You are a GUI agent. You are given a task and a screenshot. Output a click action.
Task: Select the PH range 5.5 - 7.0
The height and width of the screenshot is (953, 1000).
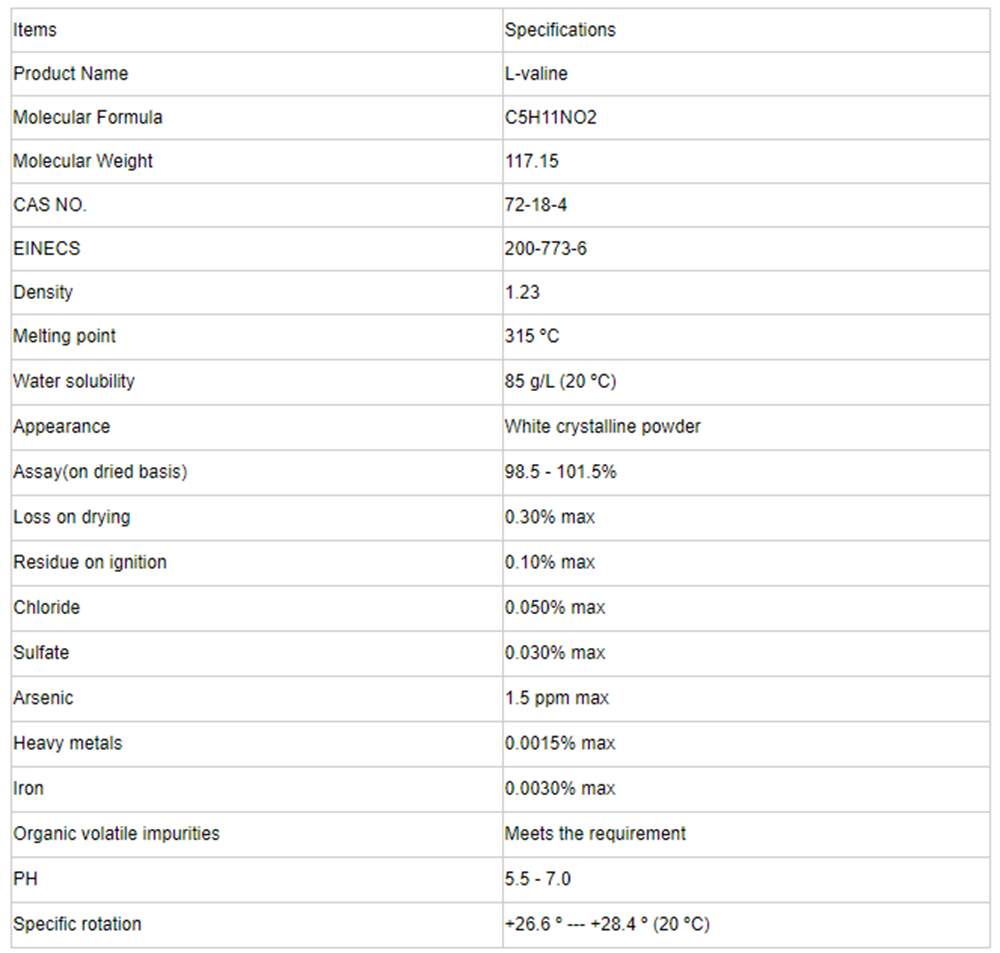(538, 880)
